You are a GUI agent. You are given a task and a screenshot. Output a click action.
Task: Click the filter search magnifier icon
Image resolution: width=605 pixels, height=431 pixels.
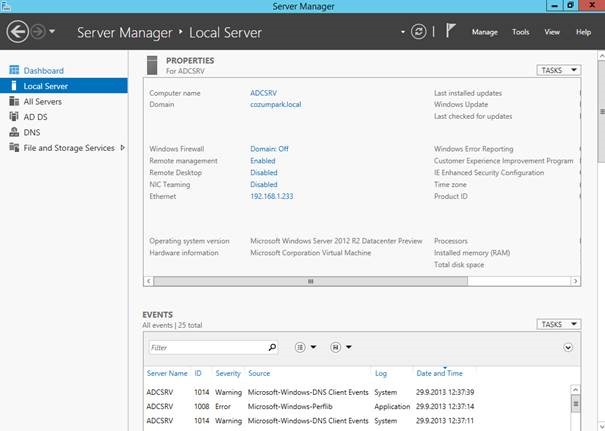point(272,347)
